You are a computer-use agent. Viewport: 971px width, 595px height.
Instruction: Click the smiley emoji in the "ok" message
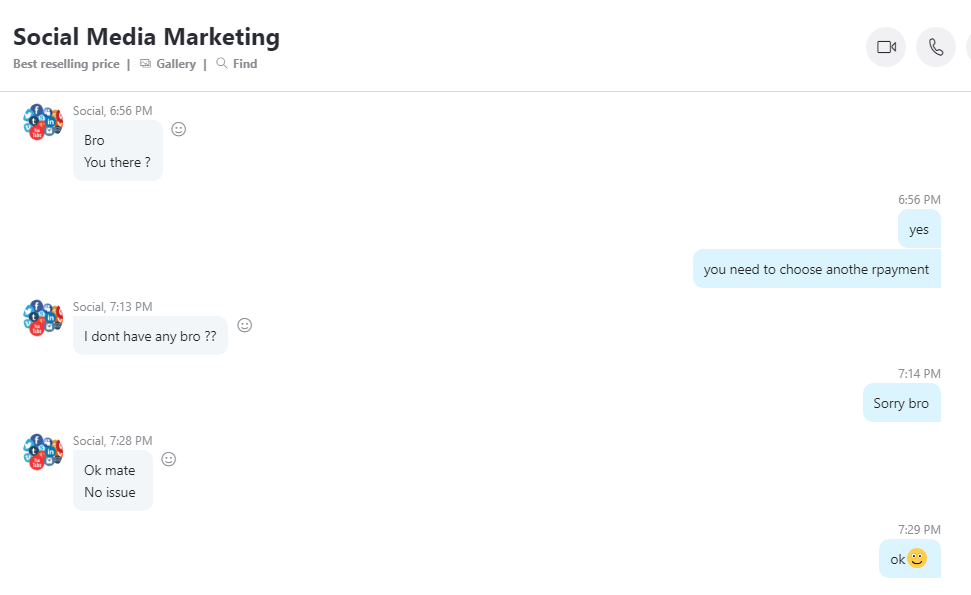pos(917,558)
